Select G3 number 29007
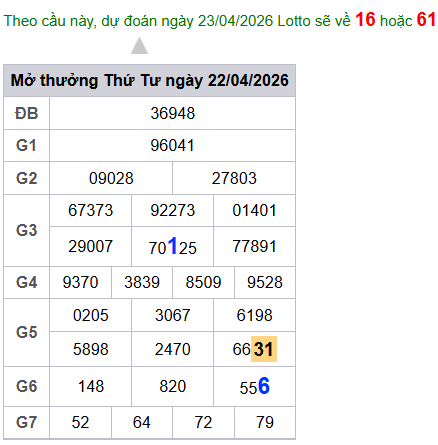 pyautogui.click(x=91, y=246)
